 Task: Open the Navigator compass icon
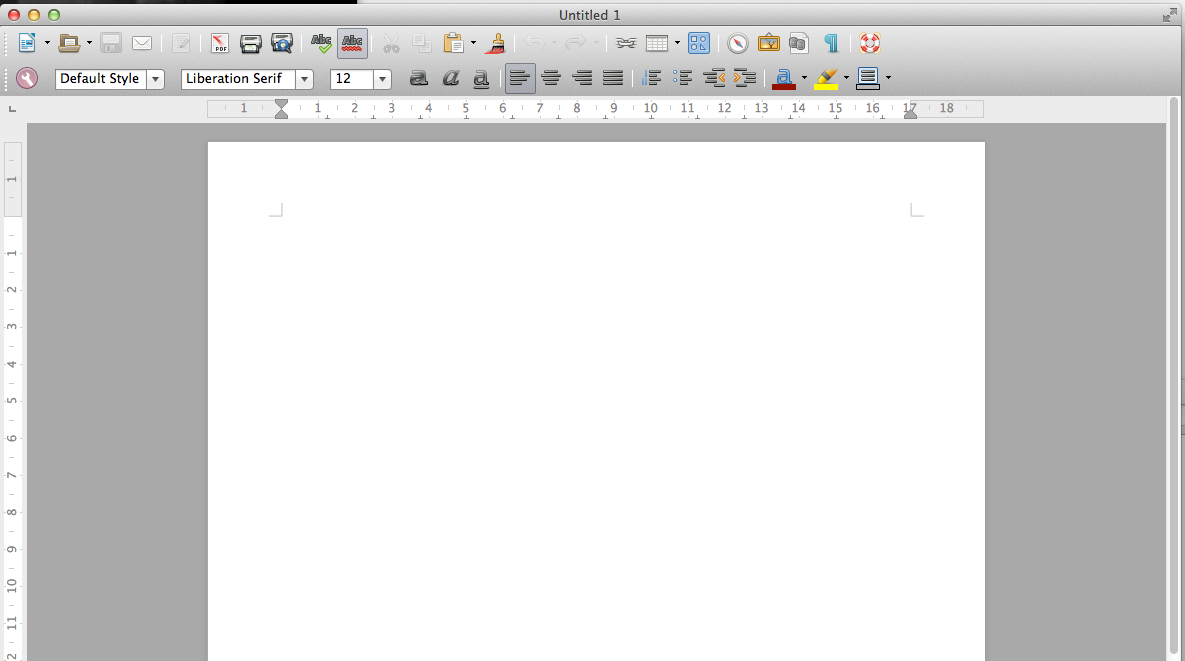click(x=737, y=43)
